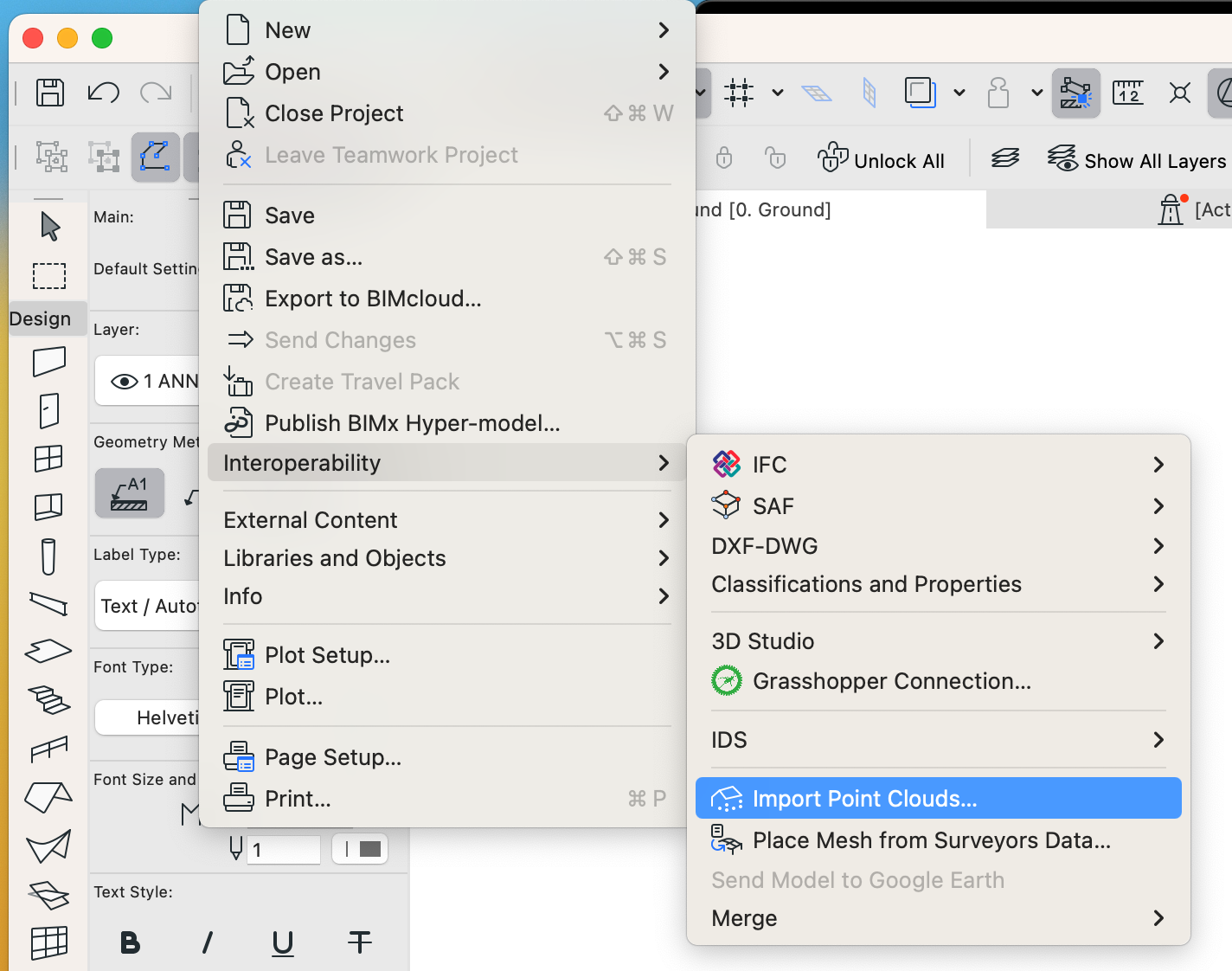1232x971 pixels.
Task: Click the Save icon in toolbar
Action: pos(50,92)
